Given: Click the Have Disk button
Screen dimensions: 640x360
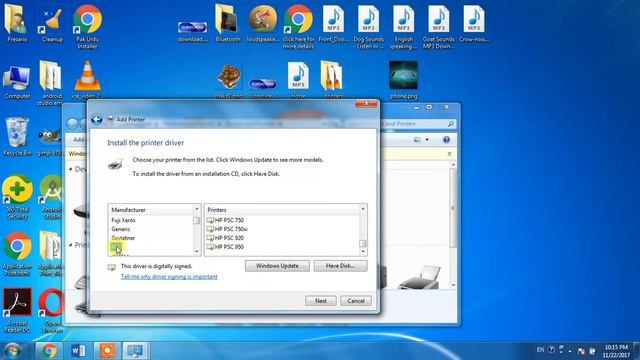Looking at the screenshot, I should (340, 266).
